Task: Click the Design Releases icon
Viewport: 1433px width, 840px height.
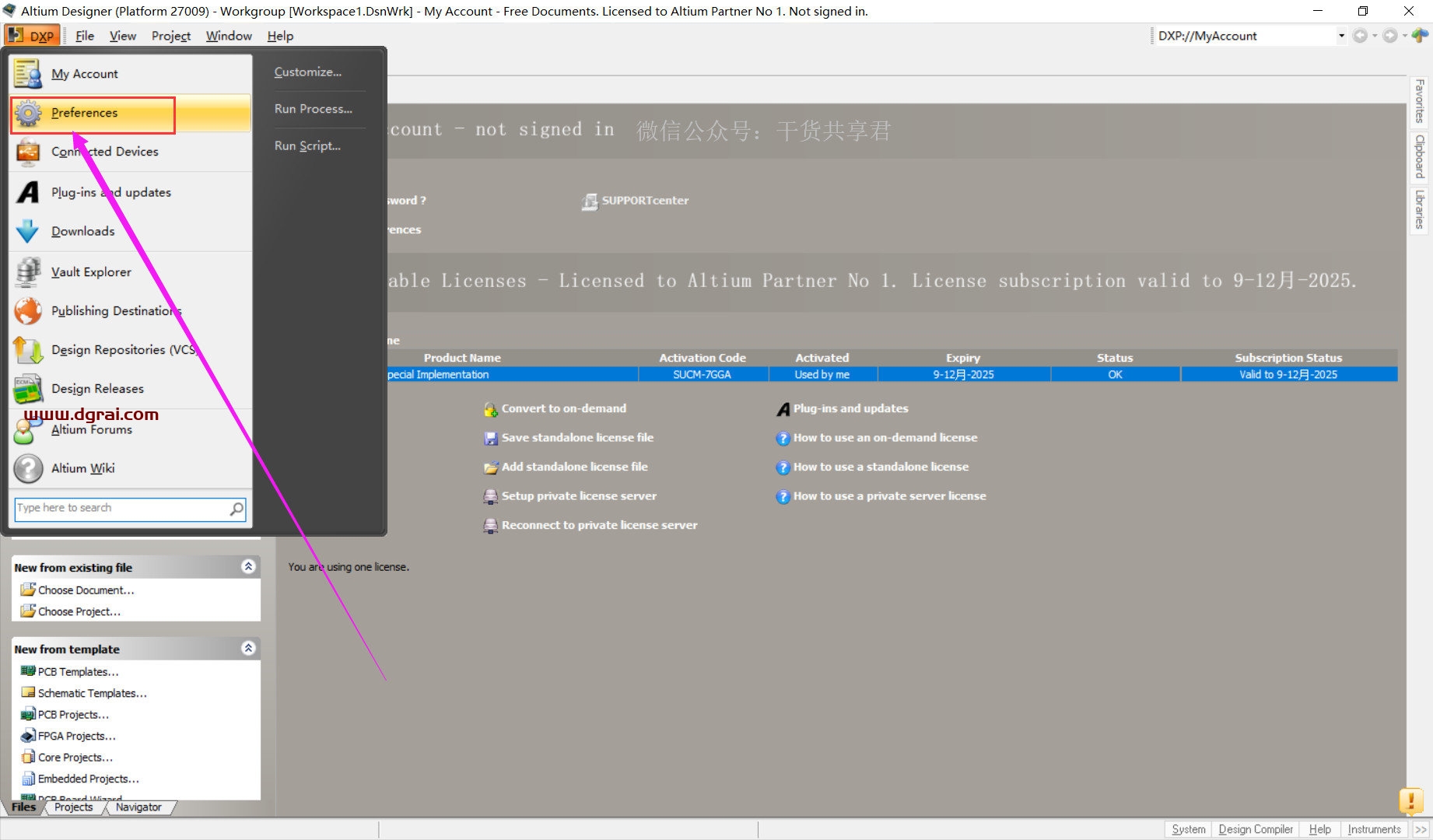Action: pos(28,389)
